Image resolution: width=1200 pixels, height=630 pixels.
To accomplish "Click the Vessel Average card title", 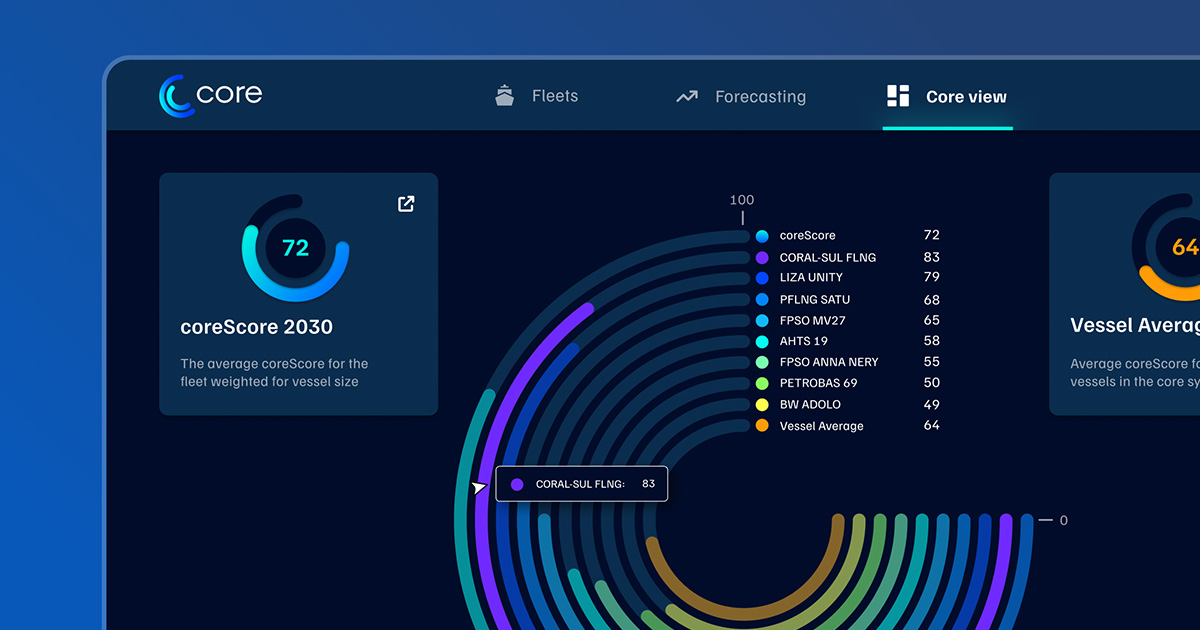I will pos(1135,326).
